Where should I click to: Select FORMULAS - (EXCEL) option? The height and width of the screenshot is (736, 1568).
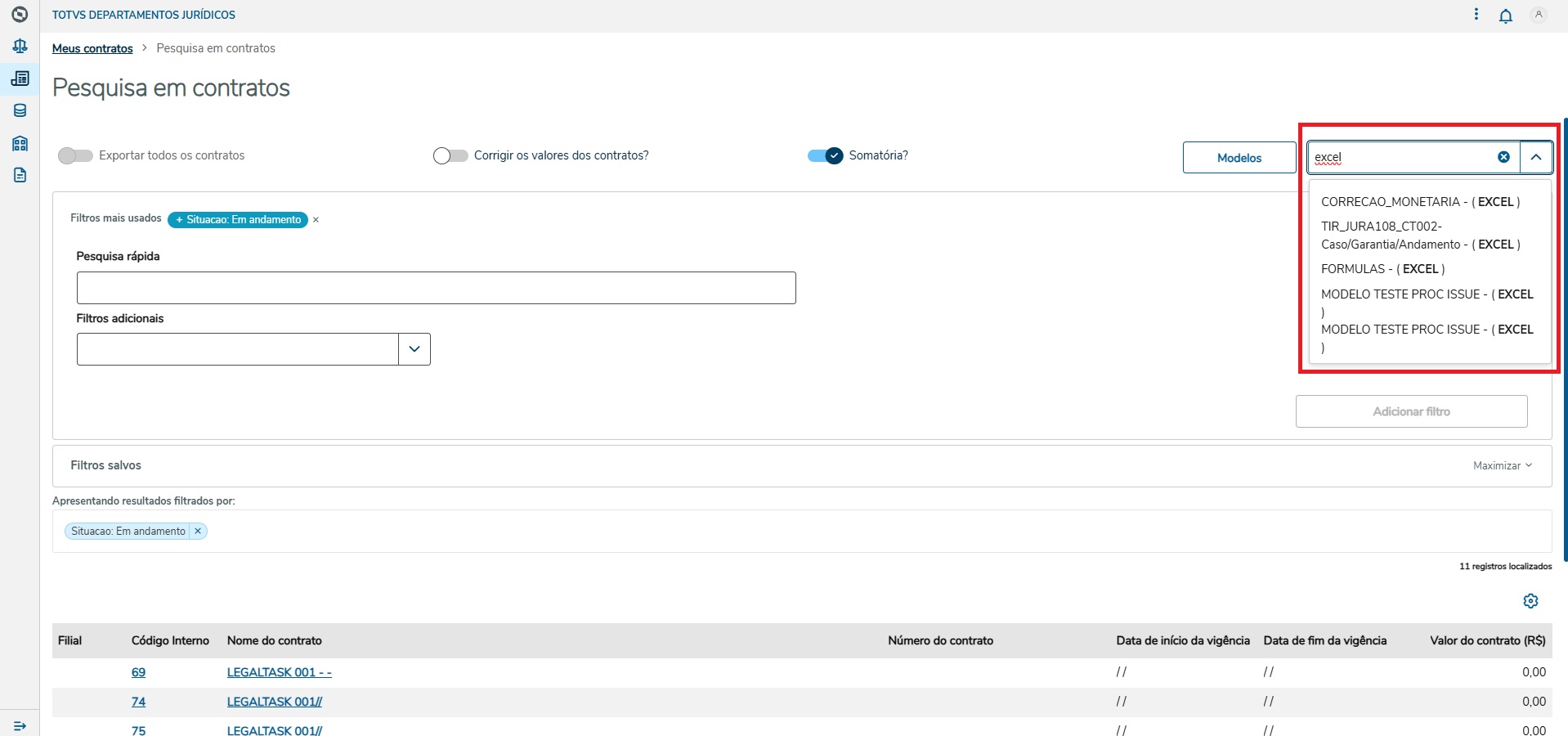(1383, 269)
